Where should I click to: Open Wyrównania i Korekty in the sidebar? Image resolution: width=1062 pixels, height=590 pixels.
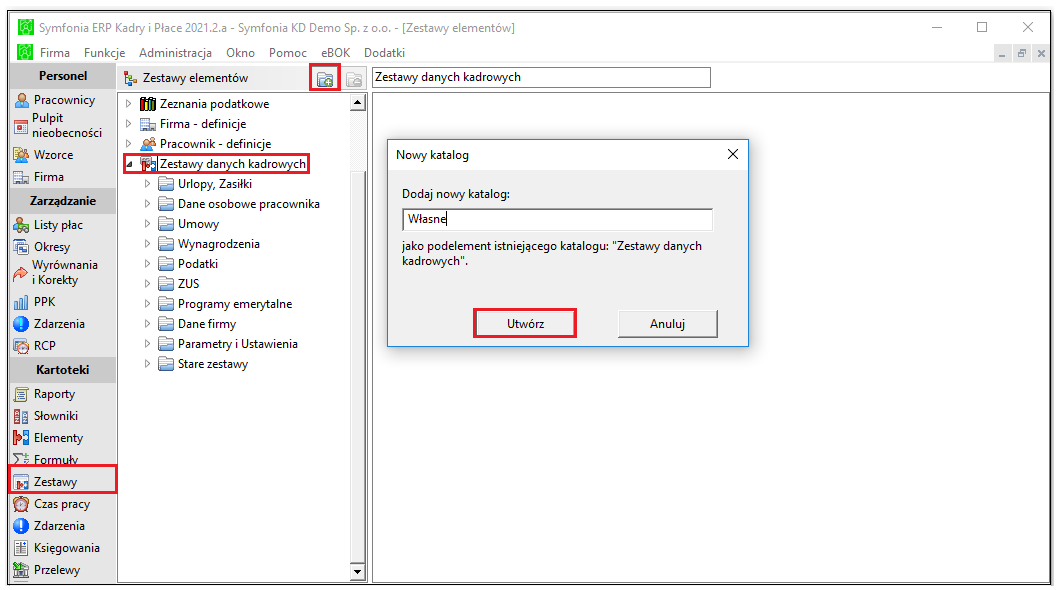[56, 272]
